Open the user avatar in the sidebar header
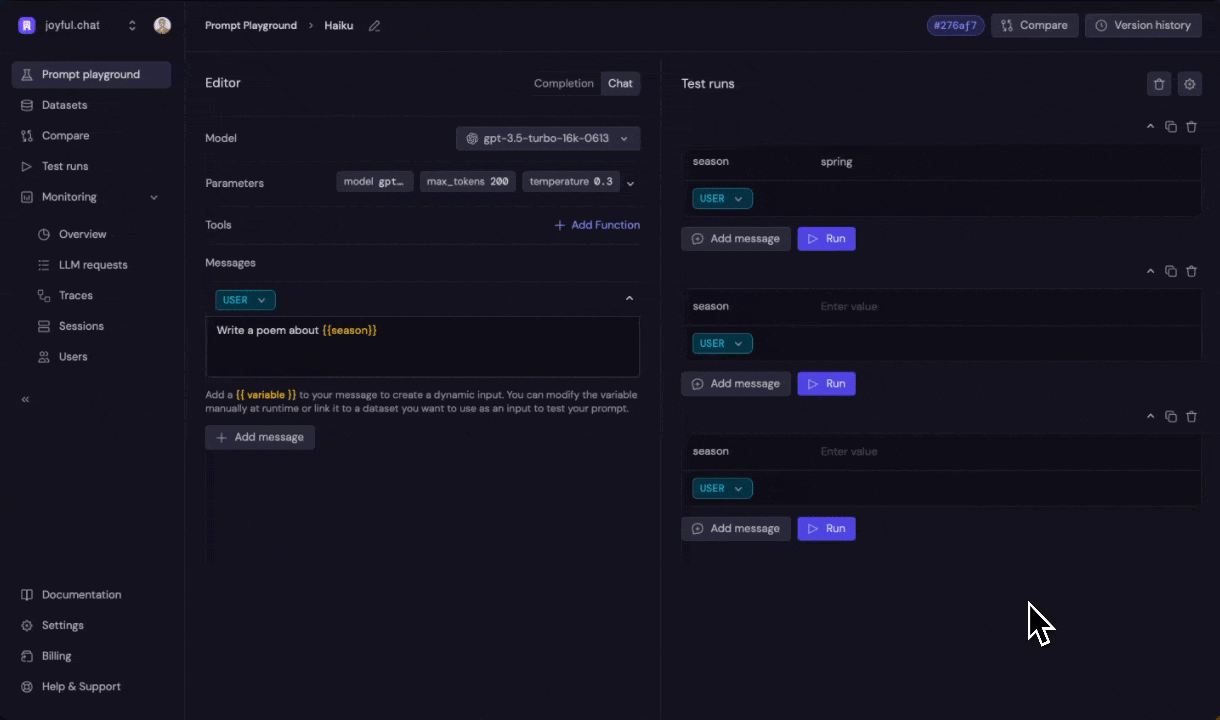Image resolution: width=1220 pixels, height=720 pixels. (162, 25)
